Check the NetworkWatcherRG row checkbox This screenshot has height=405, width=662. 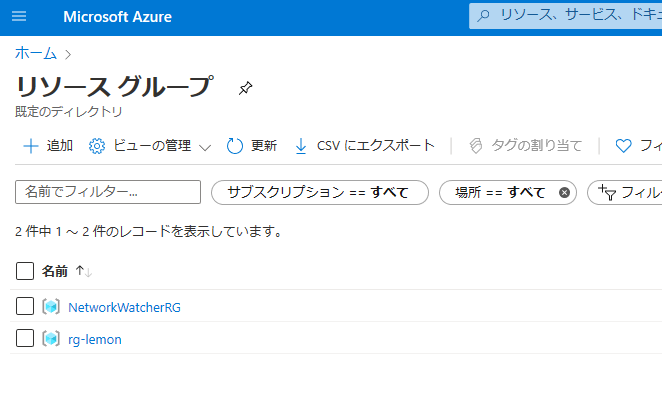coord(25,306)
